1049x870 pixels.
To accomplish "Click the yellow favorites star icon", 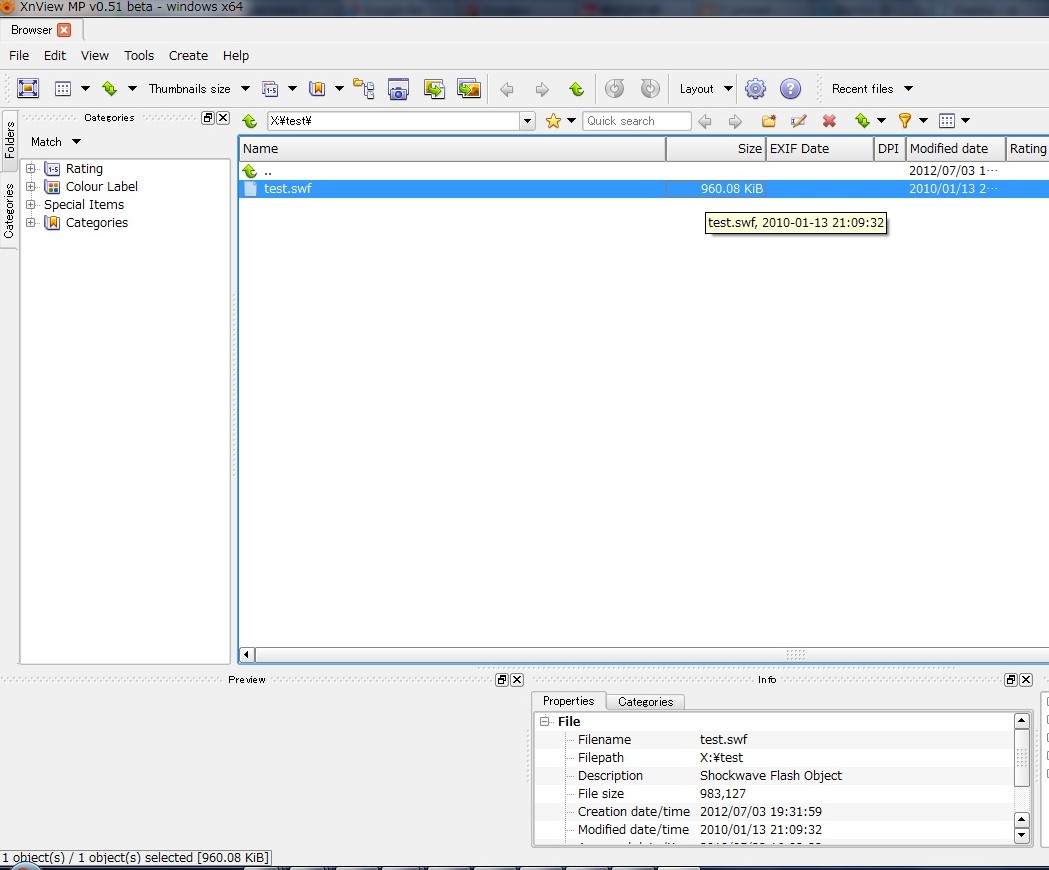I will point(553,121).
